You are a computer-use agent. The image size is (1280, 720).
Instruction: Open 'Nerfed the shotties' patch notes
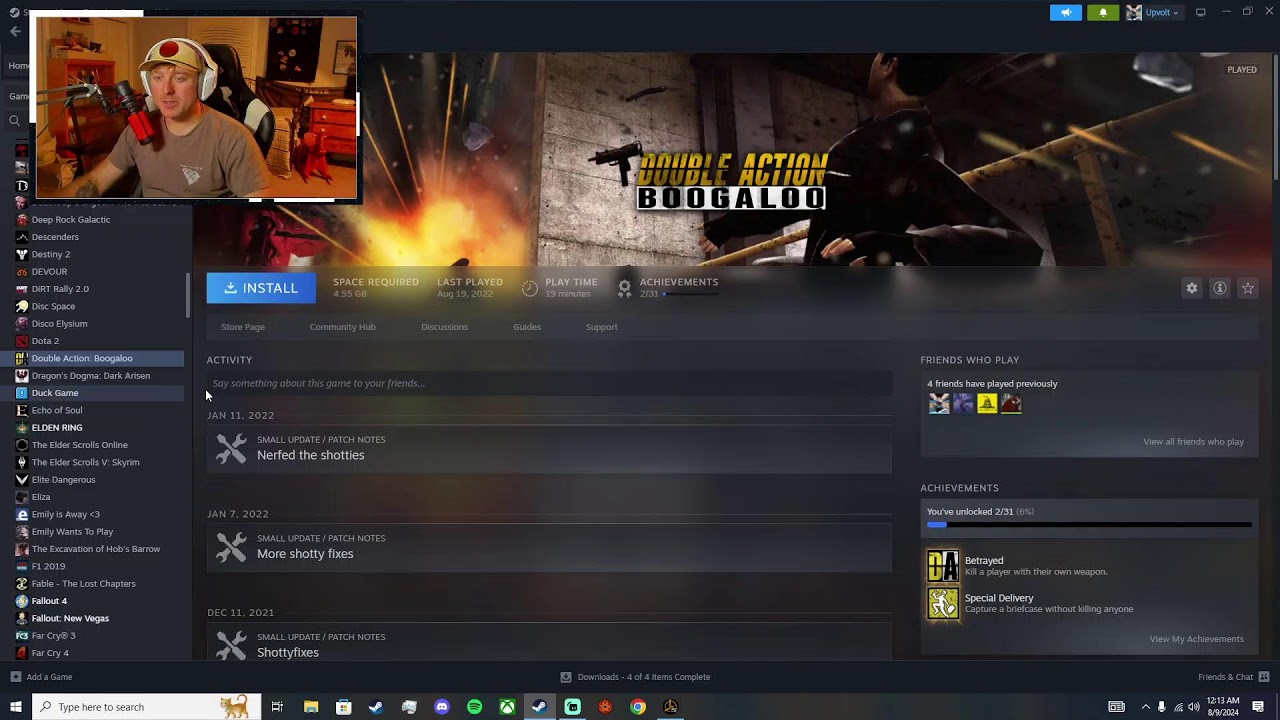pyautogui.click(x=549, y=448)
